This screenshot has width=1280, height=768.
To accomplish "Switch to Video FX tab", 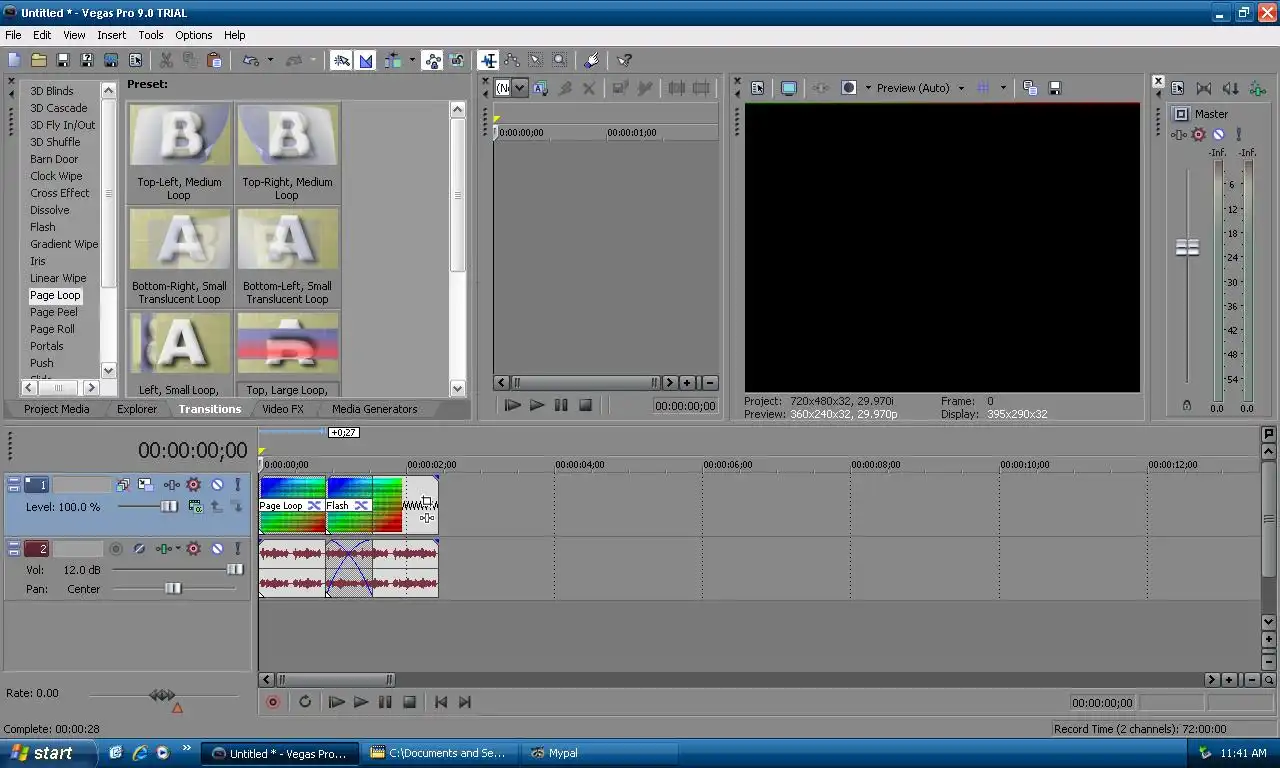I will click(283, 409).
